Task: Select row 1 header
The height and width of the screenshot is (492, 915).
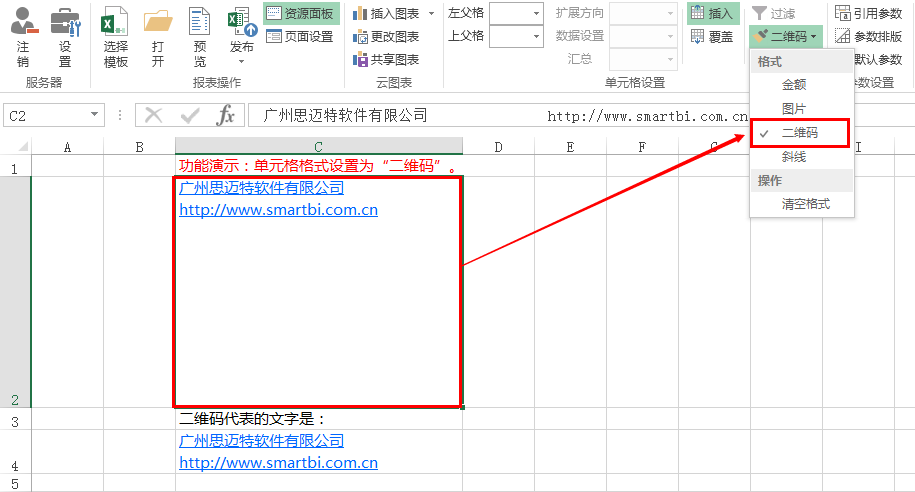Action: 15,166
